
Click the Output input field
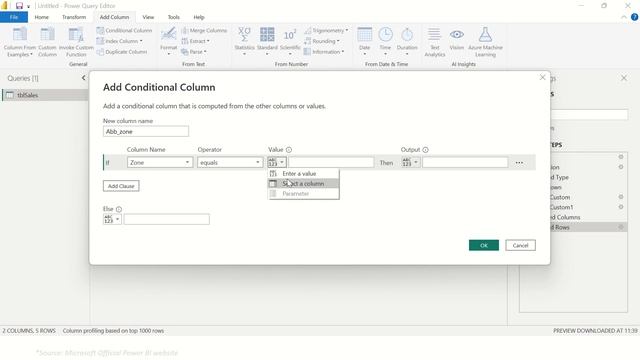[x=465, y=162]
